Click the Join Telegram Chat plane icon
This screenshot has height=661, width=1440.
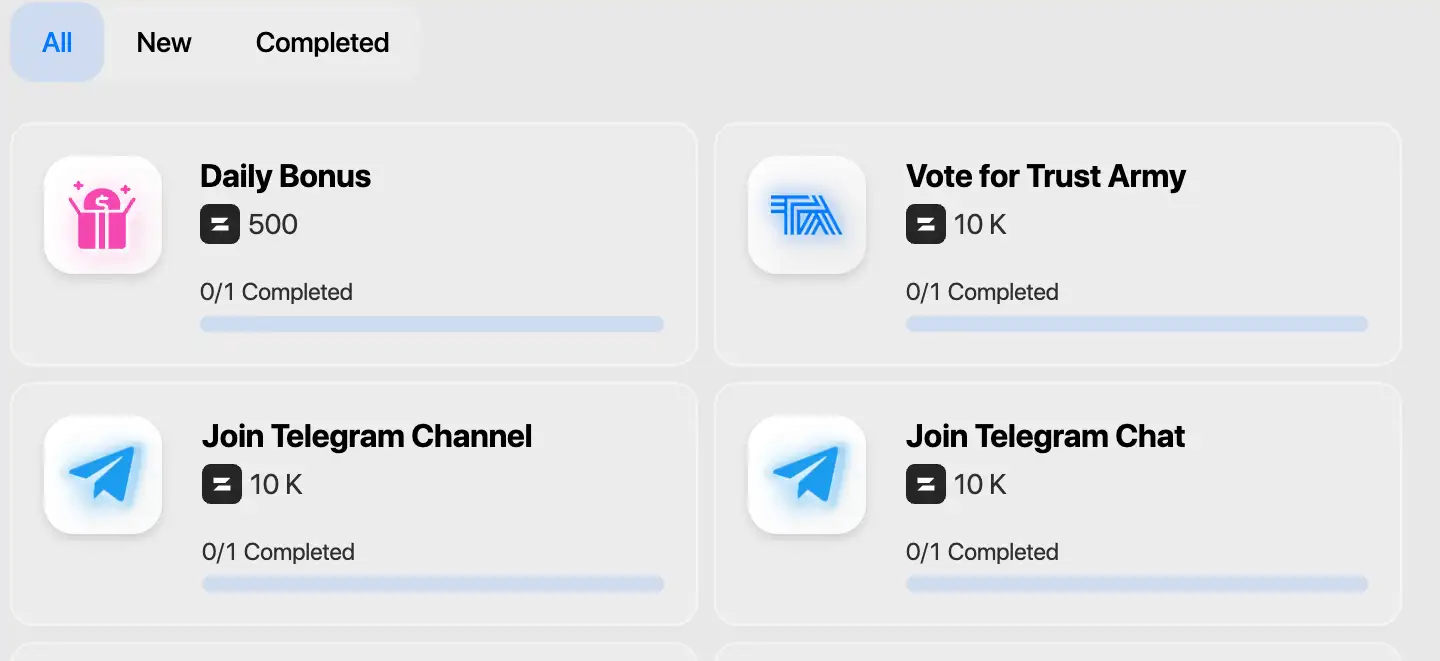807,475
